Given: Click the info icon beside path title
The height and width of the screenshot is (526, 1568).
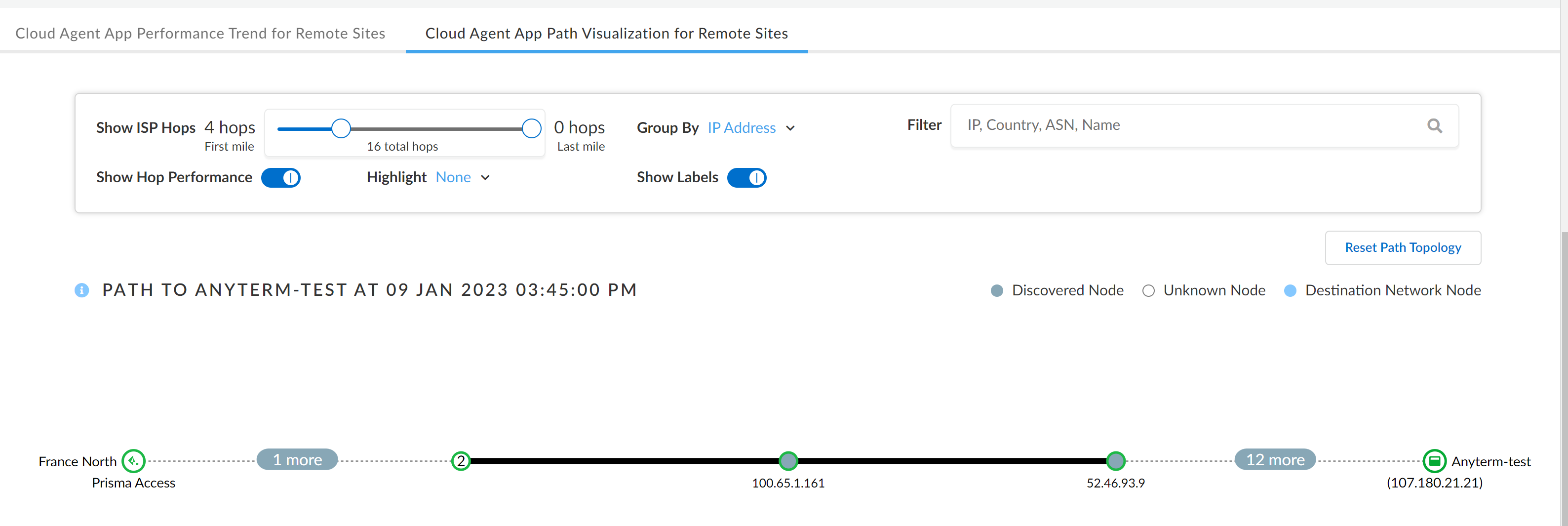Looking at the screenshot, I should (81, 290).
